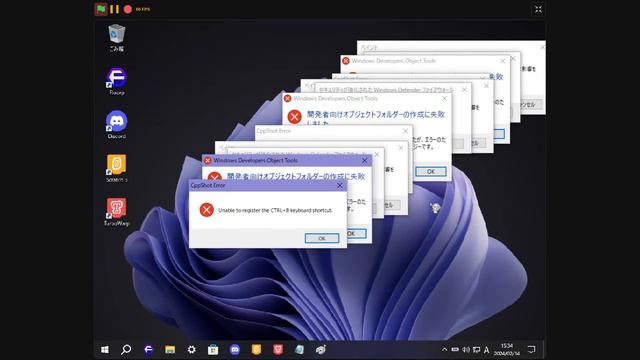
Task: Click OK in the middle inactive Windows Developers Object Tools dialog
Action: point(431,172)
